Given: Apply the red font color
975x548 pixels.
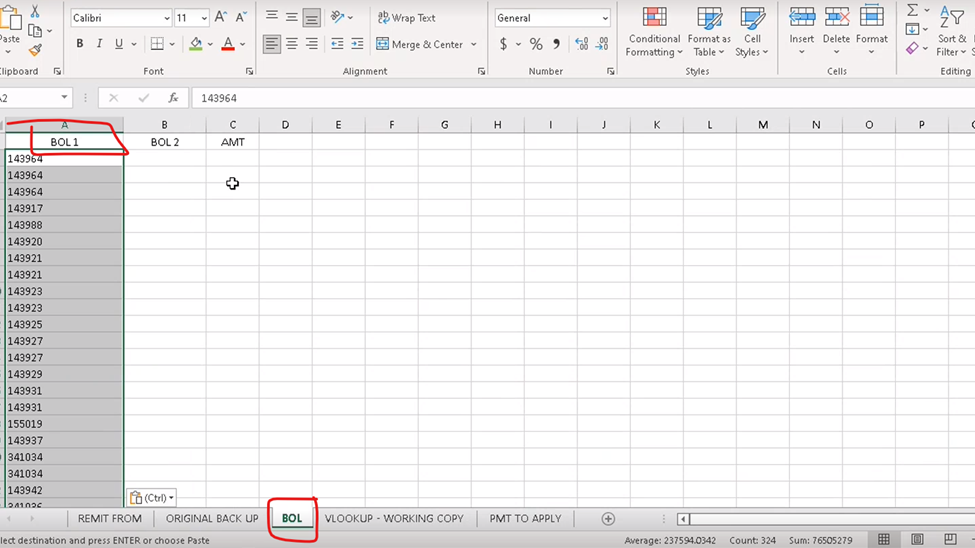Looking at the screenshot, I should pos(228,44).
